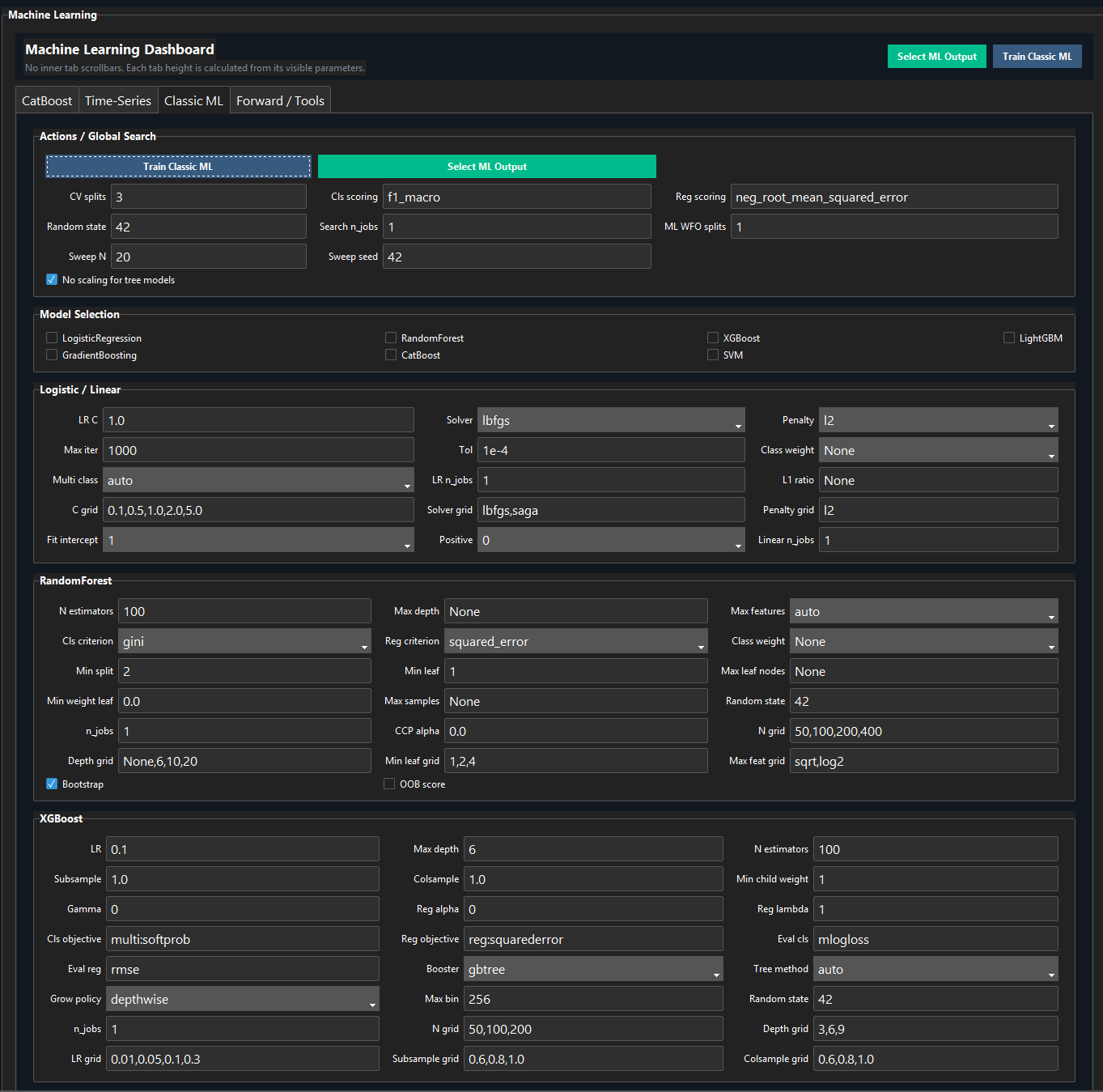
Task: Click the LR C input field
Action: pos(258,420)
